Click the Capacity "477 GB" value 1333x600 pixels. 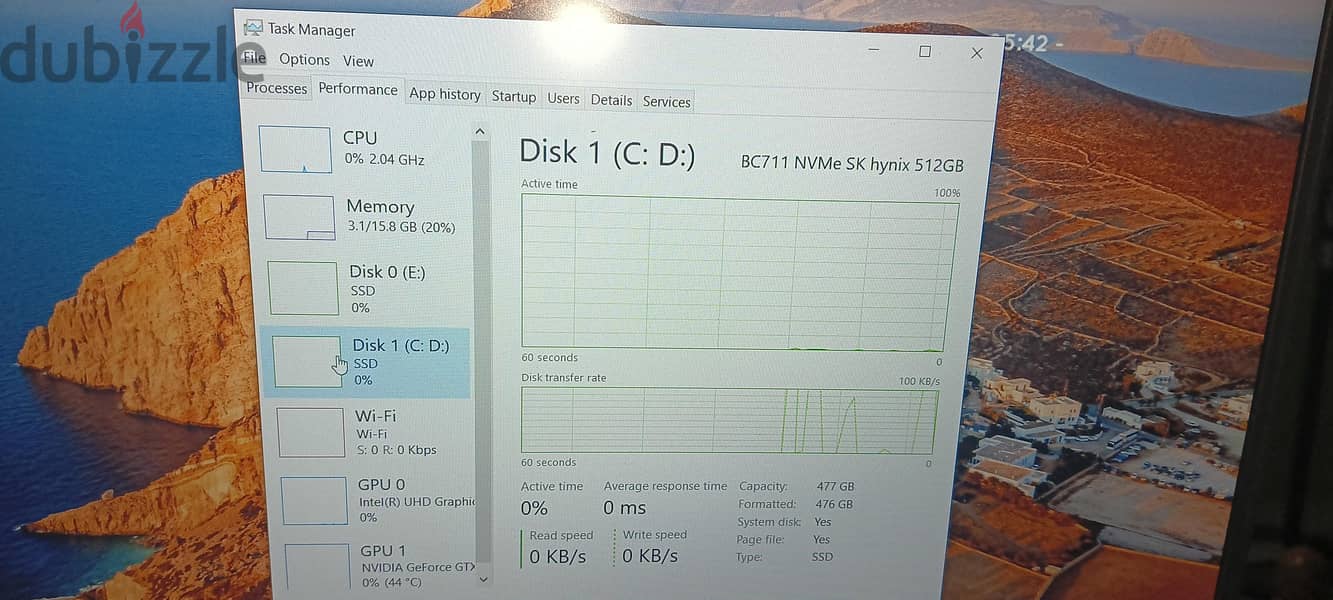(836, 487)
